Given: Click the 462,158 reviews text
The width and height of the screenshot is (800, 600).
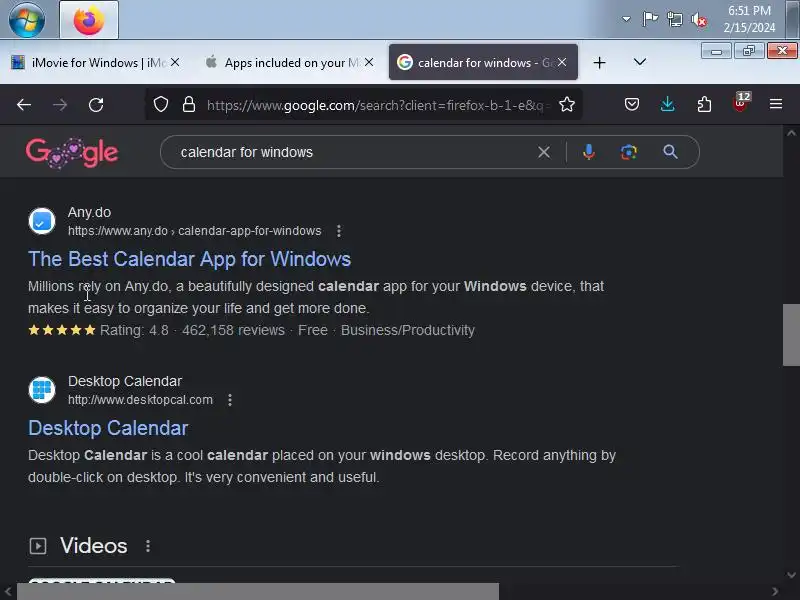Looking at the screenshot, I should [x=233, y=330].
